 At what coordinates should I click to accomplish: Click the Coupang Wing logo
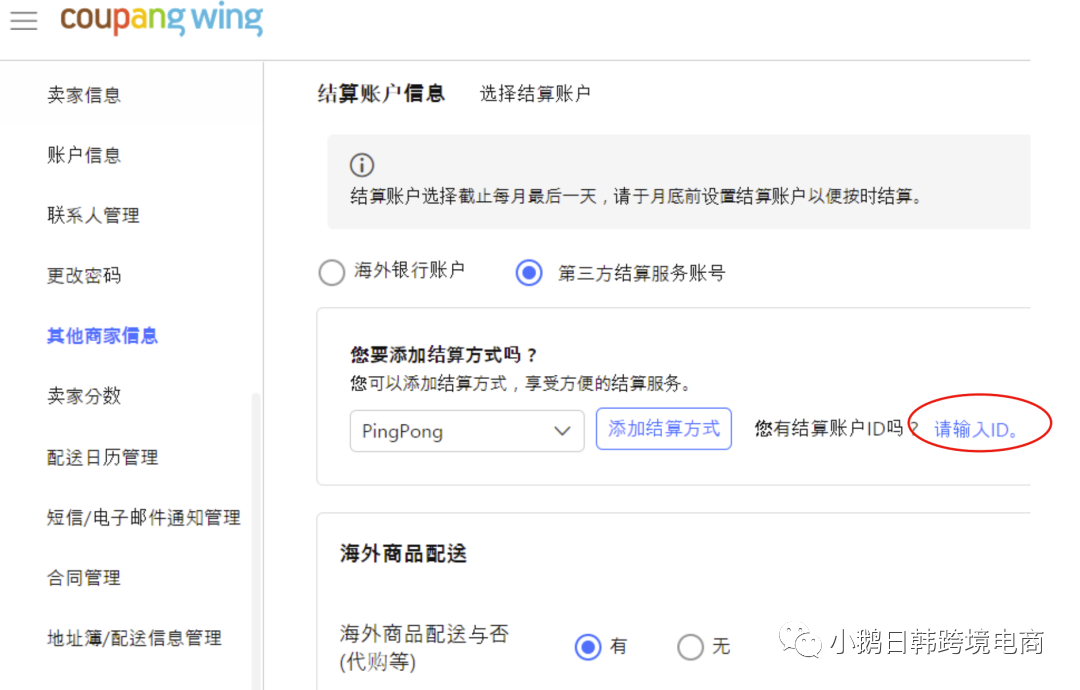pyautogui.click(x=160, y=20)
